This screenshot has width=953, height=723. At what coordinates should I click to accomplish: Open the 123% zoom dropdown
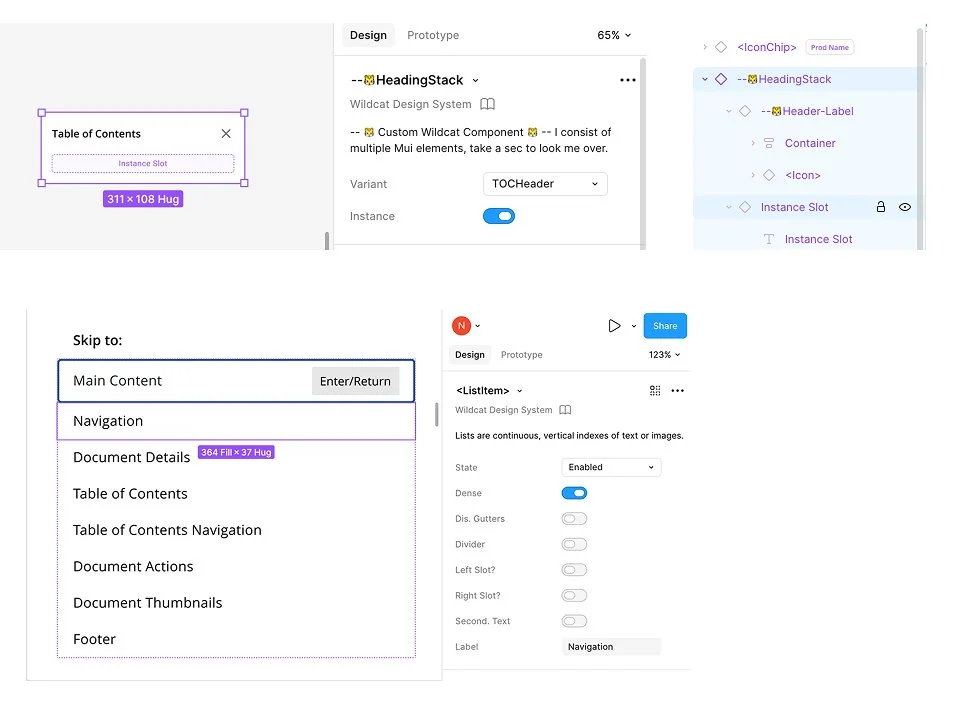pyautogui.click(x=664, y=355)
